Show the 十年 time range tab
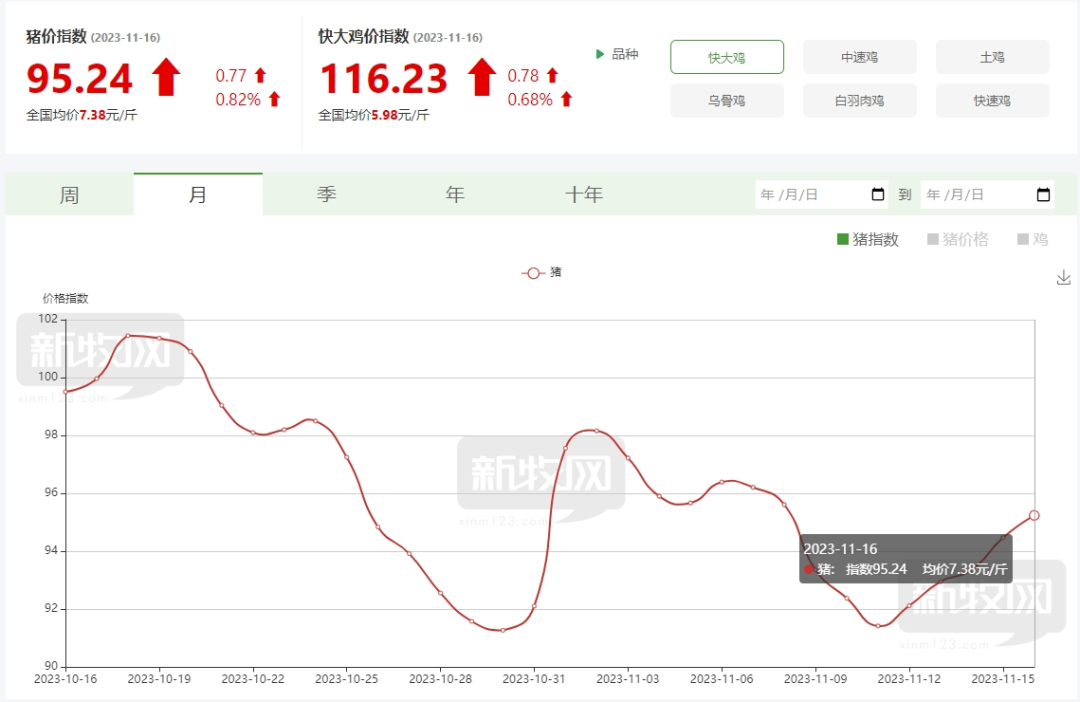Screen dimensions: 1080x702 583,194
